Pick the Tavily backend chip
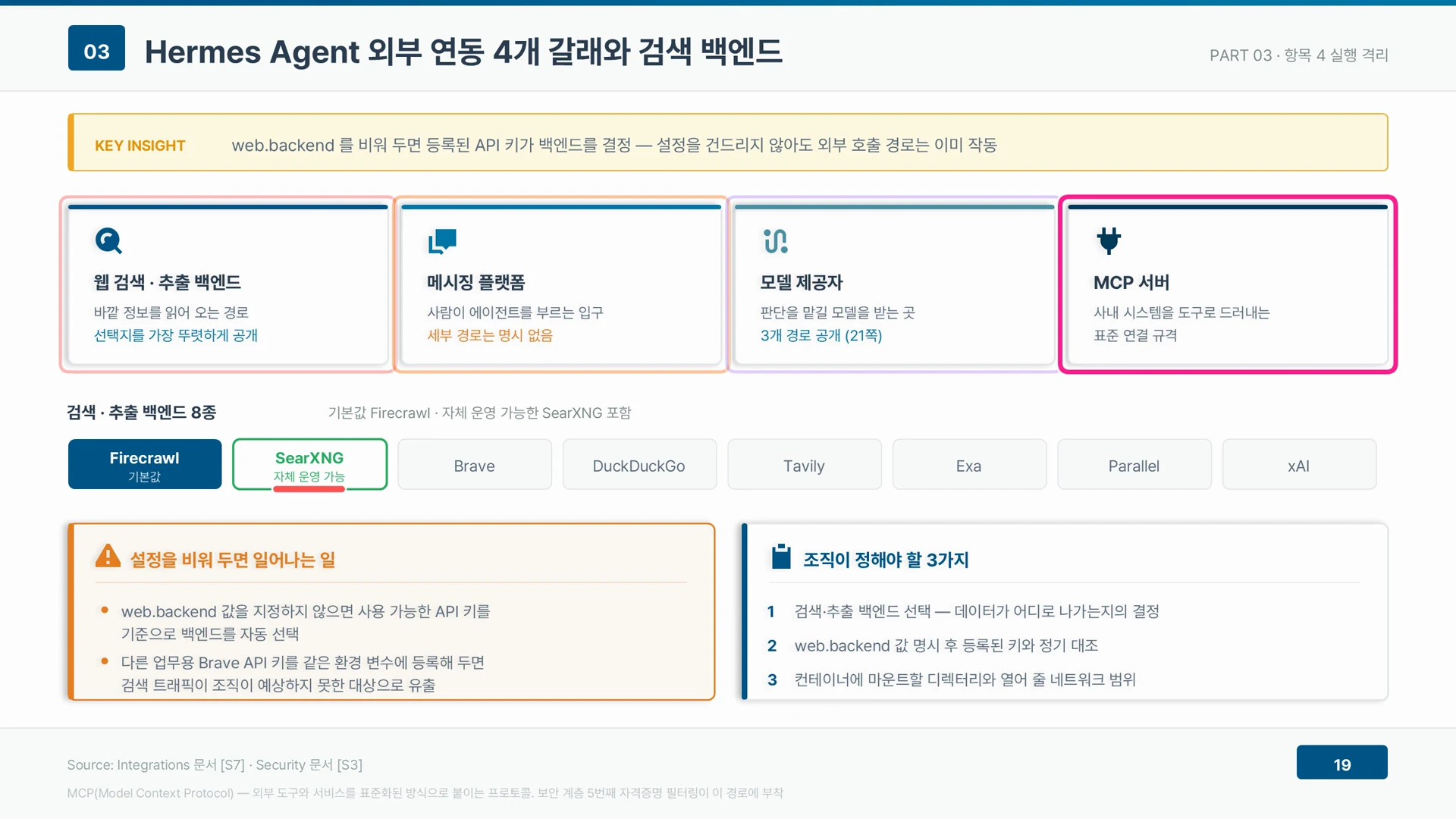The width and height of the screenshot is (1456, 819). pyautogui.click(x=805, y=464)
